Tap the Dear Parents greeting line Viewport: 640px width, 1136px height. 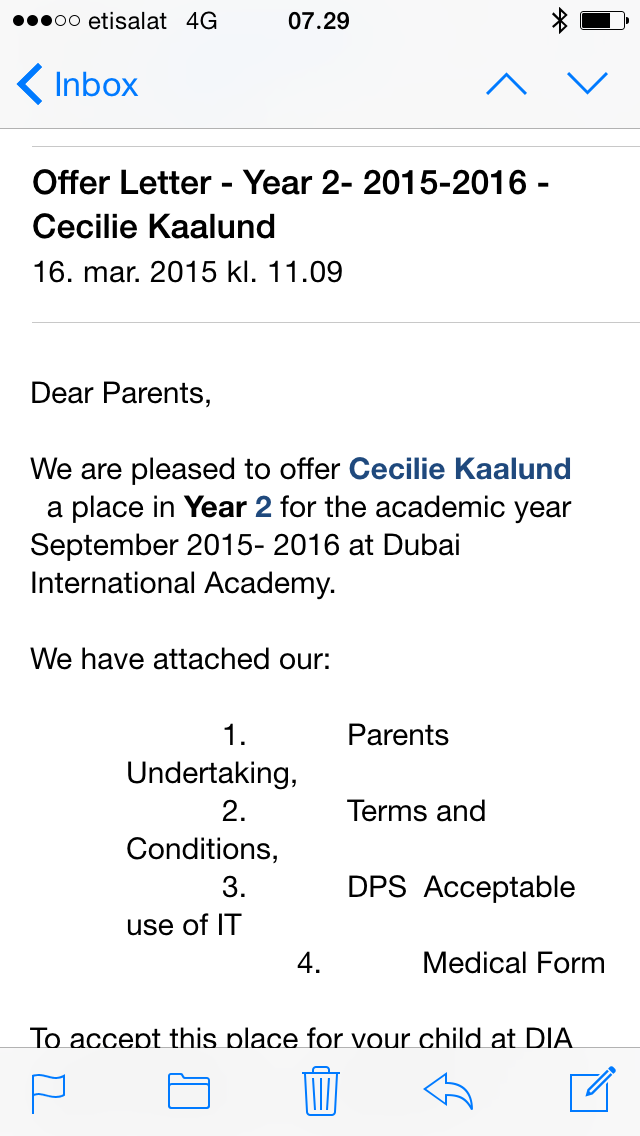[121, 393]
